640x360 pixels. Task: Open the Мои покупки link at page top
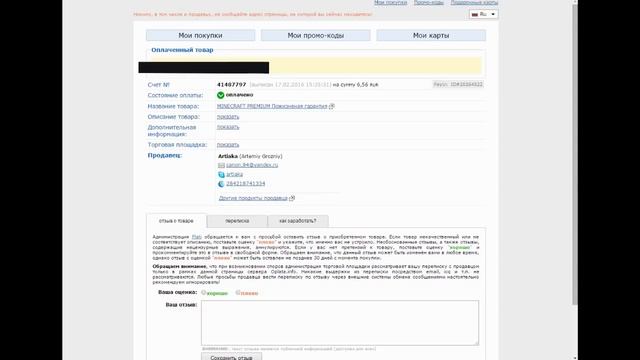point(391,3)
